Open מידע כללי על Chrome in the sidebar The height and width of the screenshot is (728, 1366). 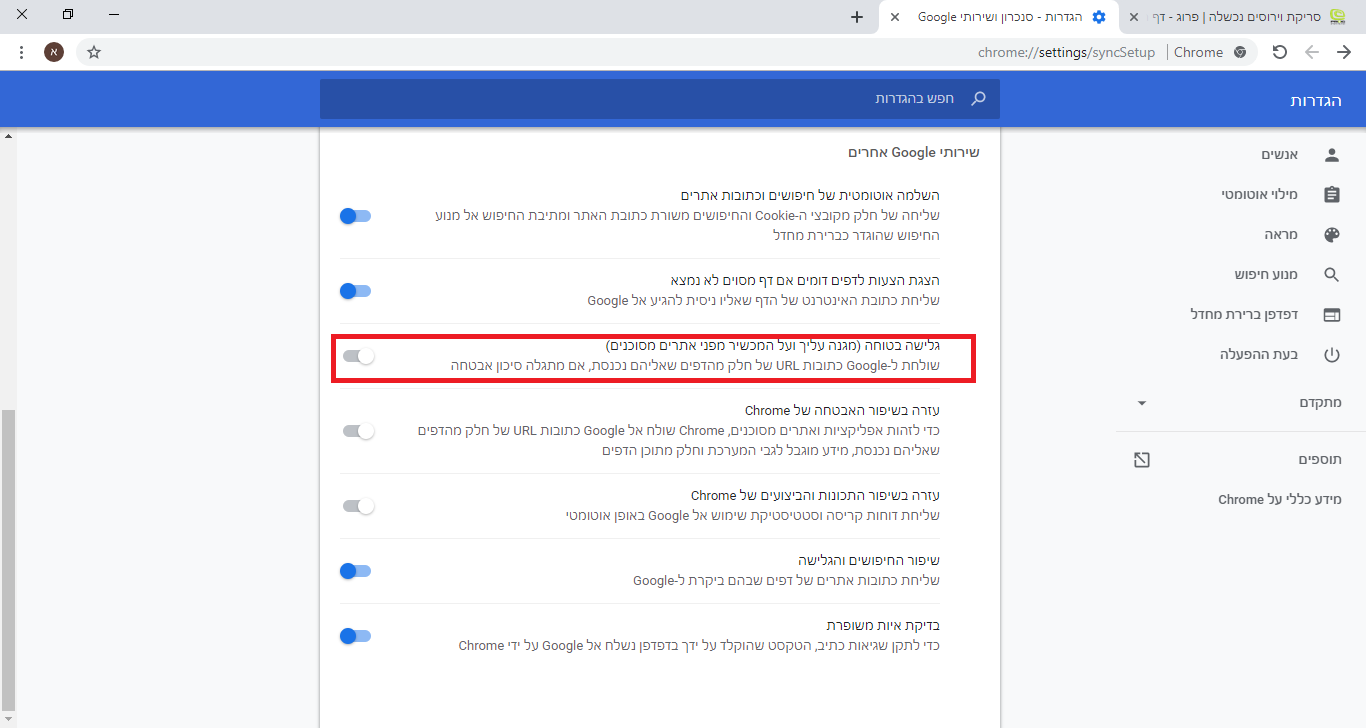coord(1280,499)
